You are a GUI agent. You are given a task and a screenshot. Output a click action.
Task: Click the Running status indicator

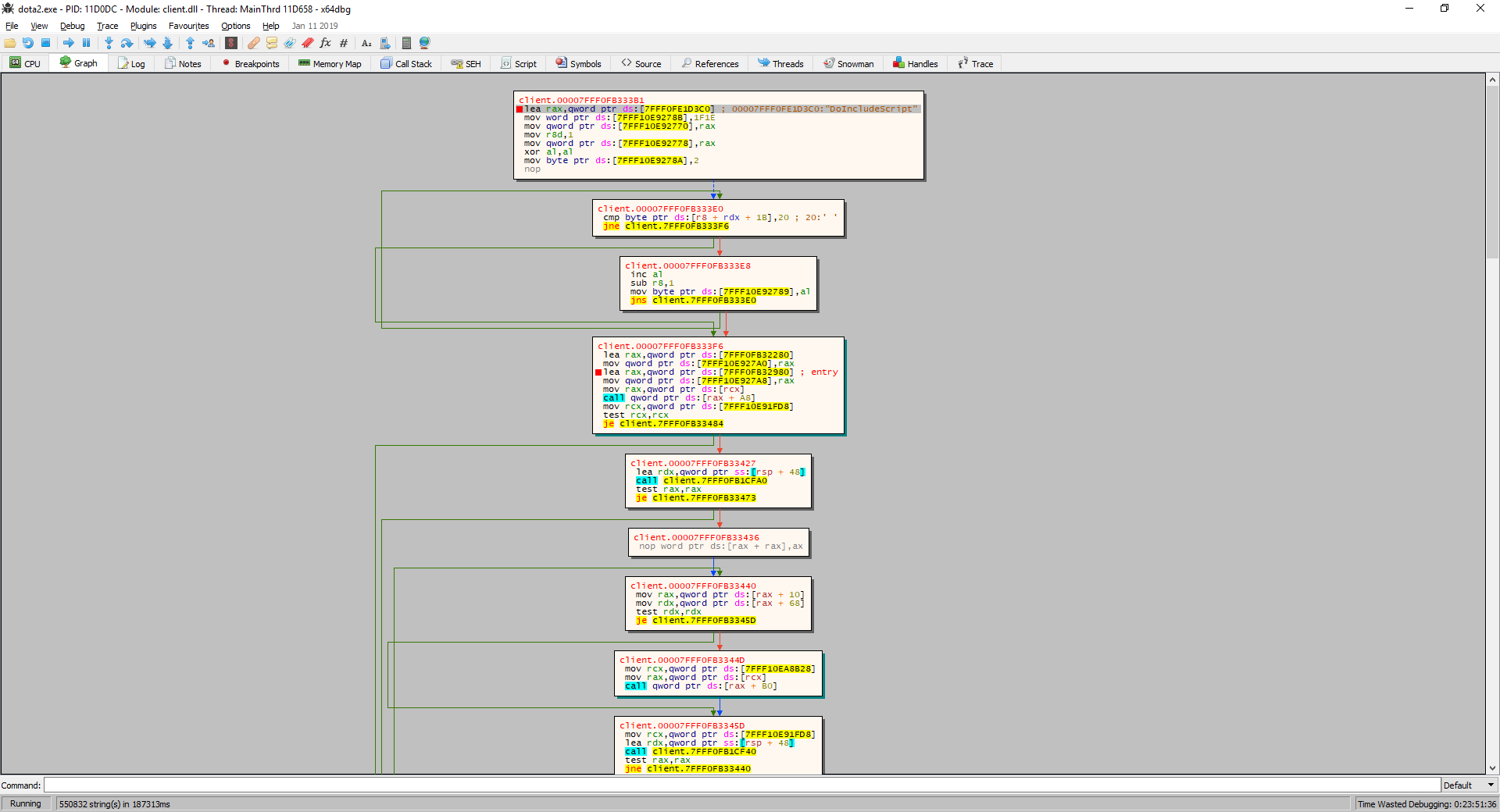click(26, 803)
